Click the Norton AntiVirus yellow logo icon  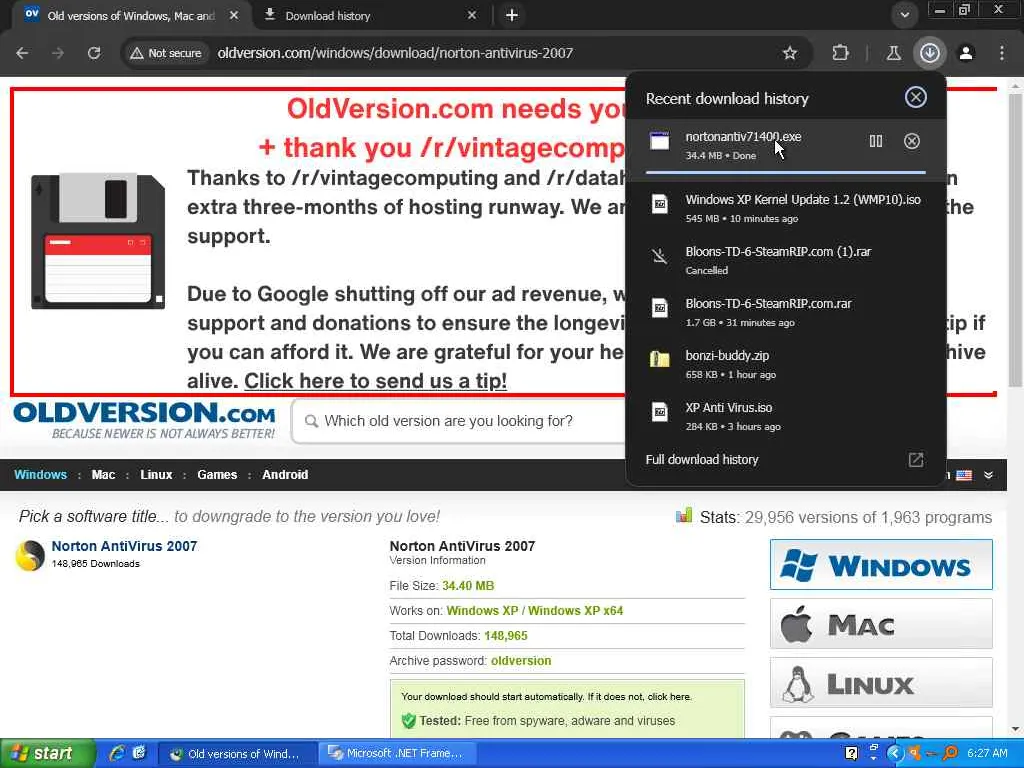click(29, 556)
